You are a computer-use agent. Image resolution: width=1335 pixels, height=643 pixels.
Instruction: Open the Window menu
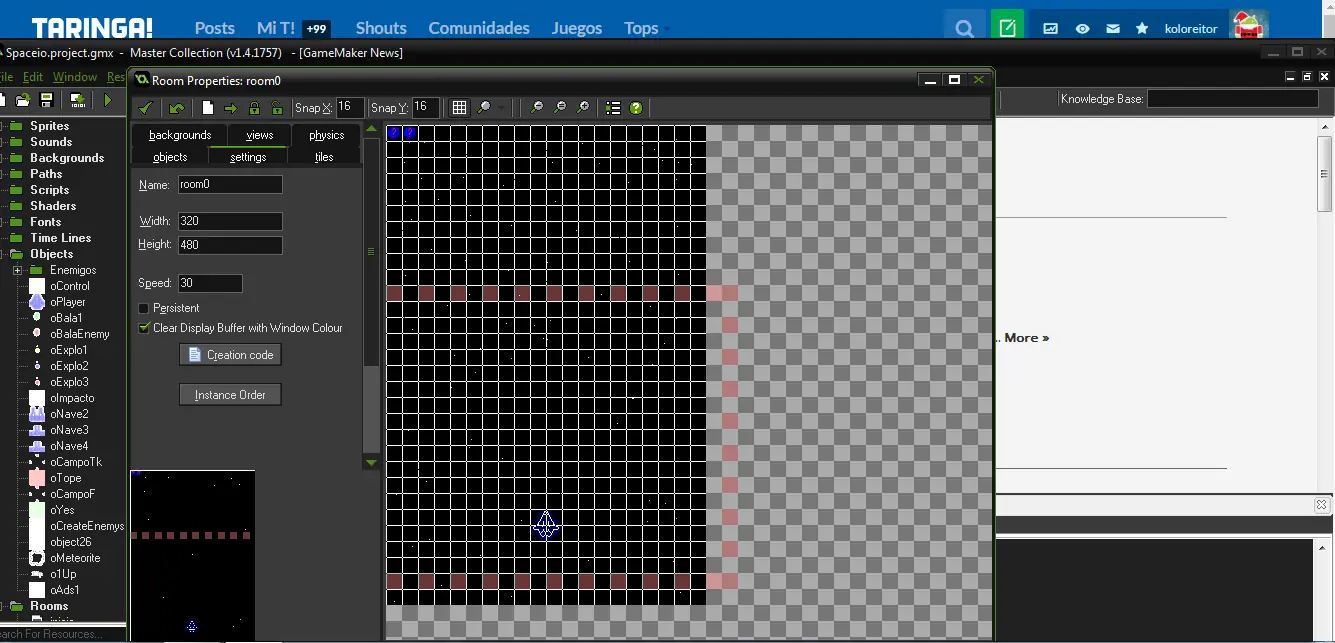[75, 77]
